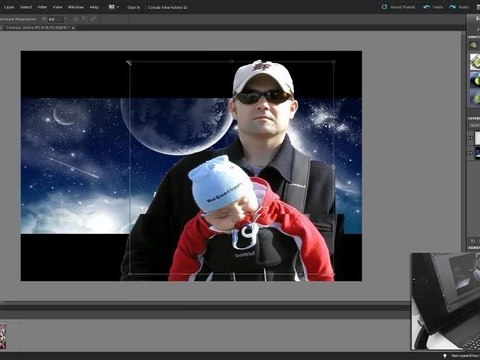Screen dimensions: 480x360
Task: Click the project bin photo thumbnail
Action: [3, 335]
